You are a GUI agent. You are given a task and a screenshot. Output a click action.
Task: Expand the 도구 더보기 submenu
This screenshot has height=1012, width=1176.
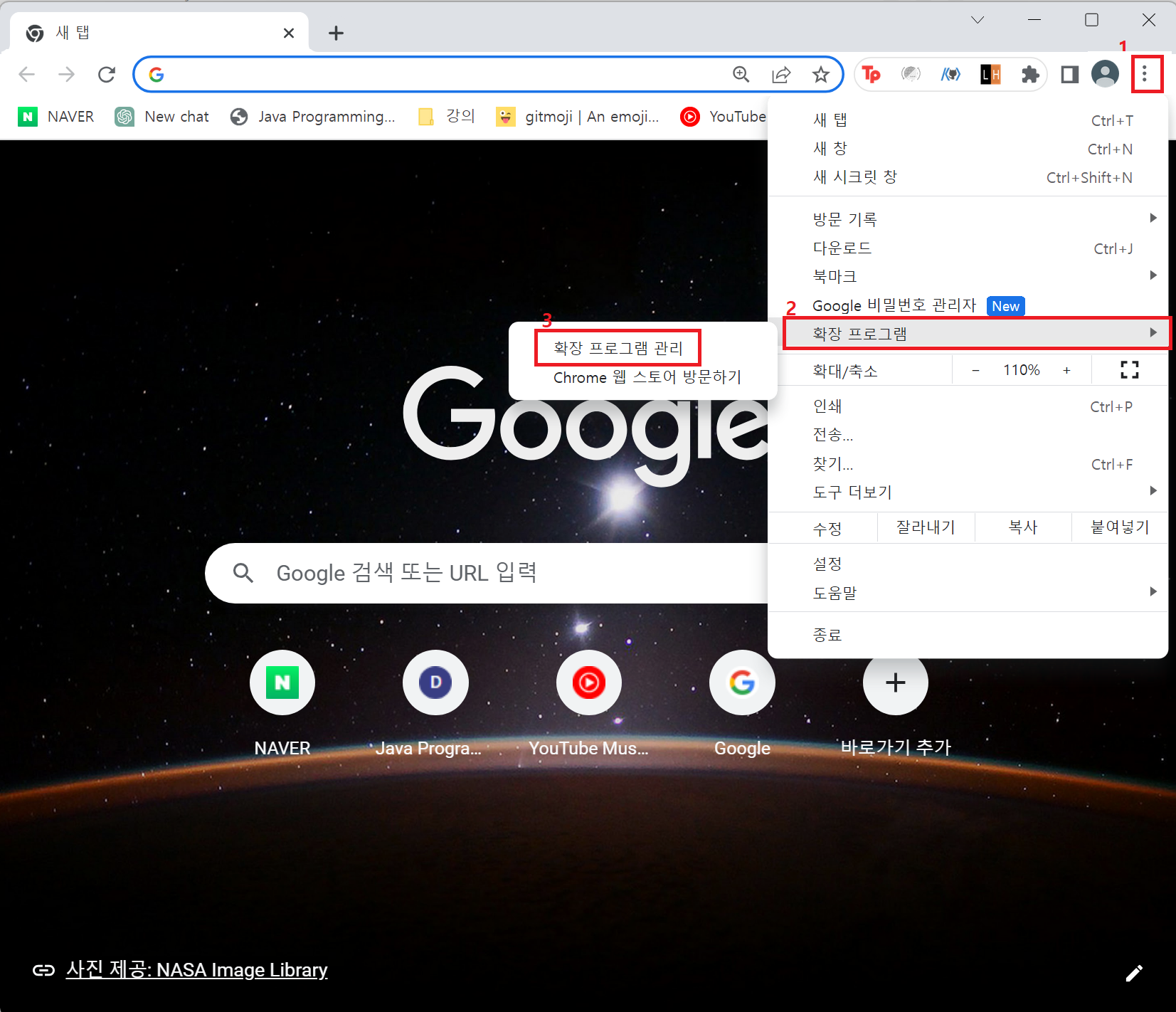click(968, 492)
